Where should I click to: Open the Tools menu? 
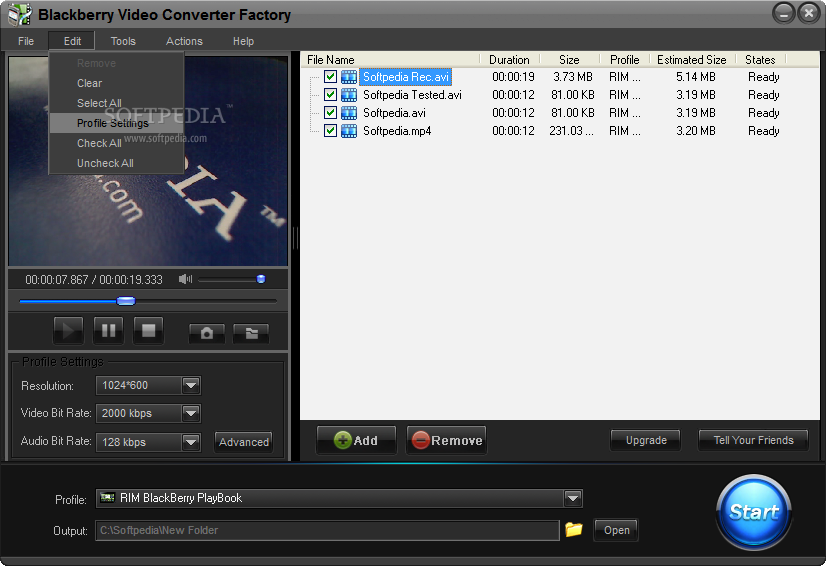(x=123, y=41)
